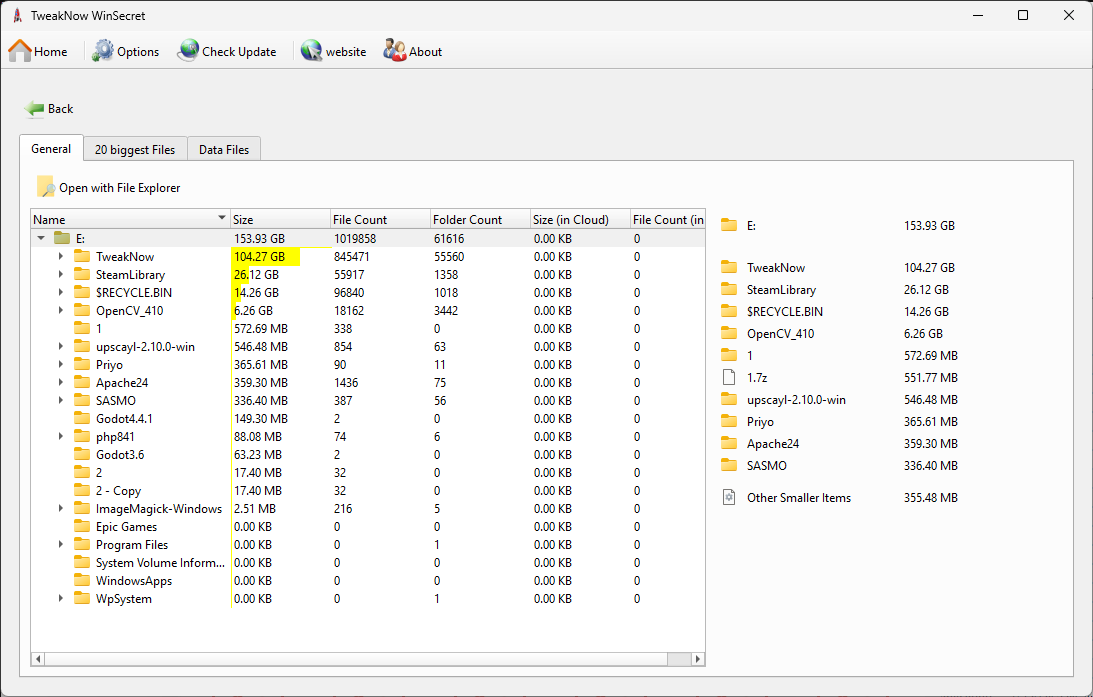This screenshot has height=697, width=1093.
Task: Select the SASMO folder row name
Action: pos(116,401)
